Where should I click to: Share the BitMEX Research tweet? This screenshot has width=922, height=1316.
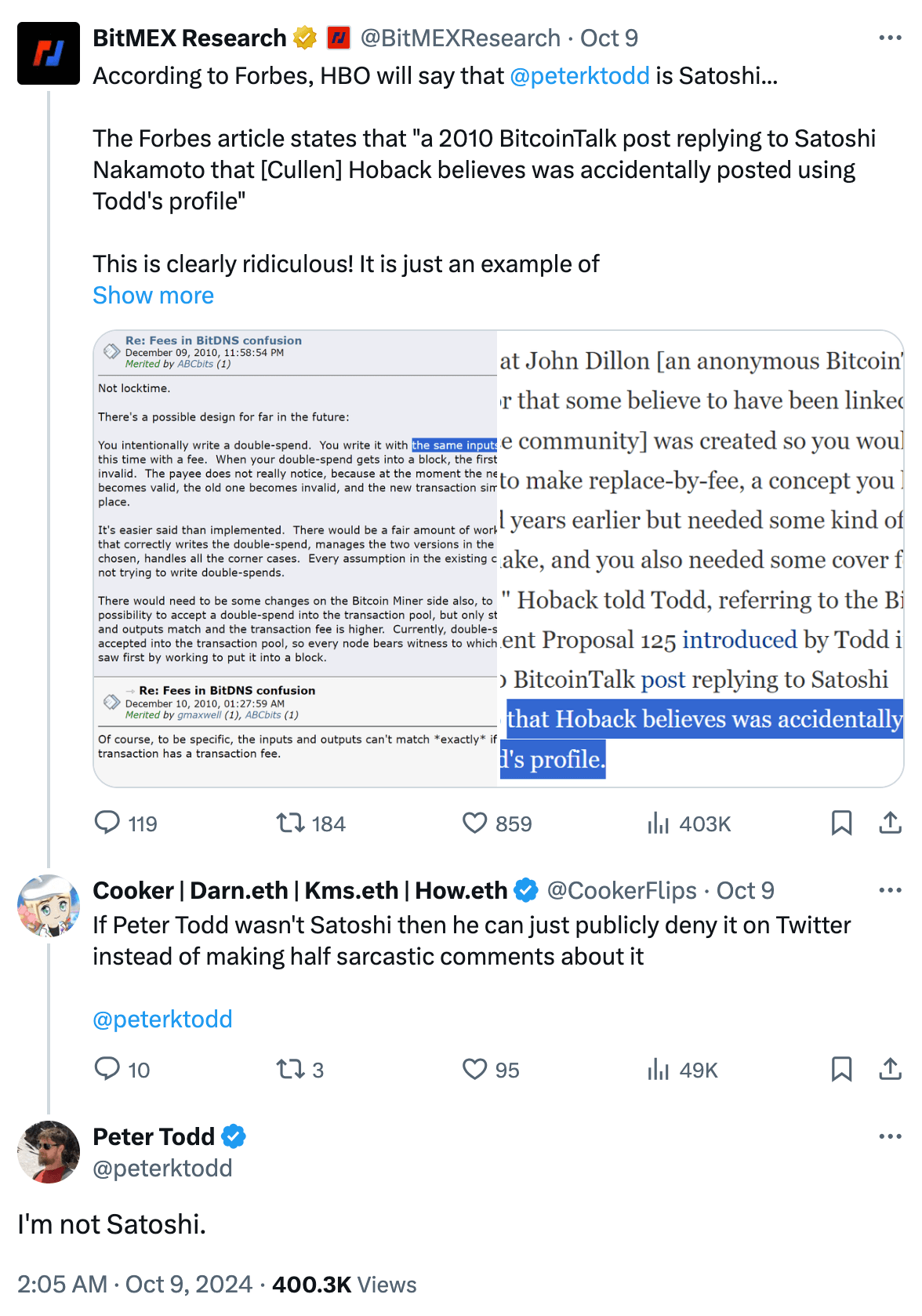coord(891,823)
